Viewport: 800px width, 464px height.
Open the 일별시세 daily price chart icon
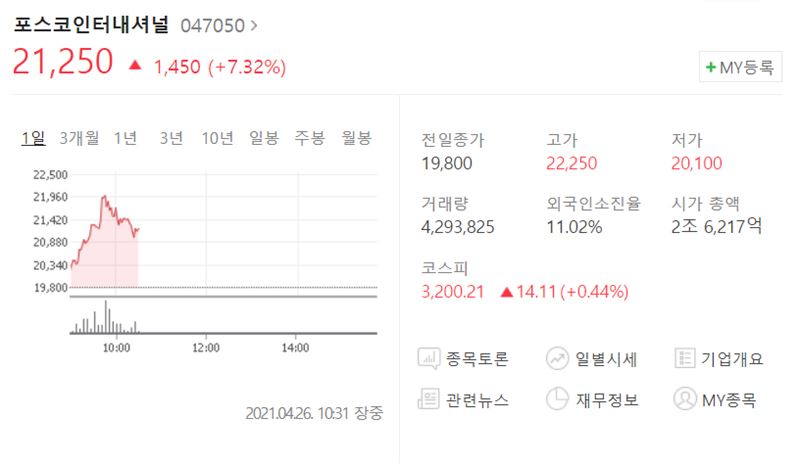tap(557, 358)
